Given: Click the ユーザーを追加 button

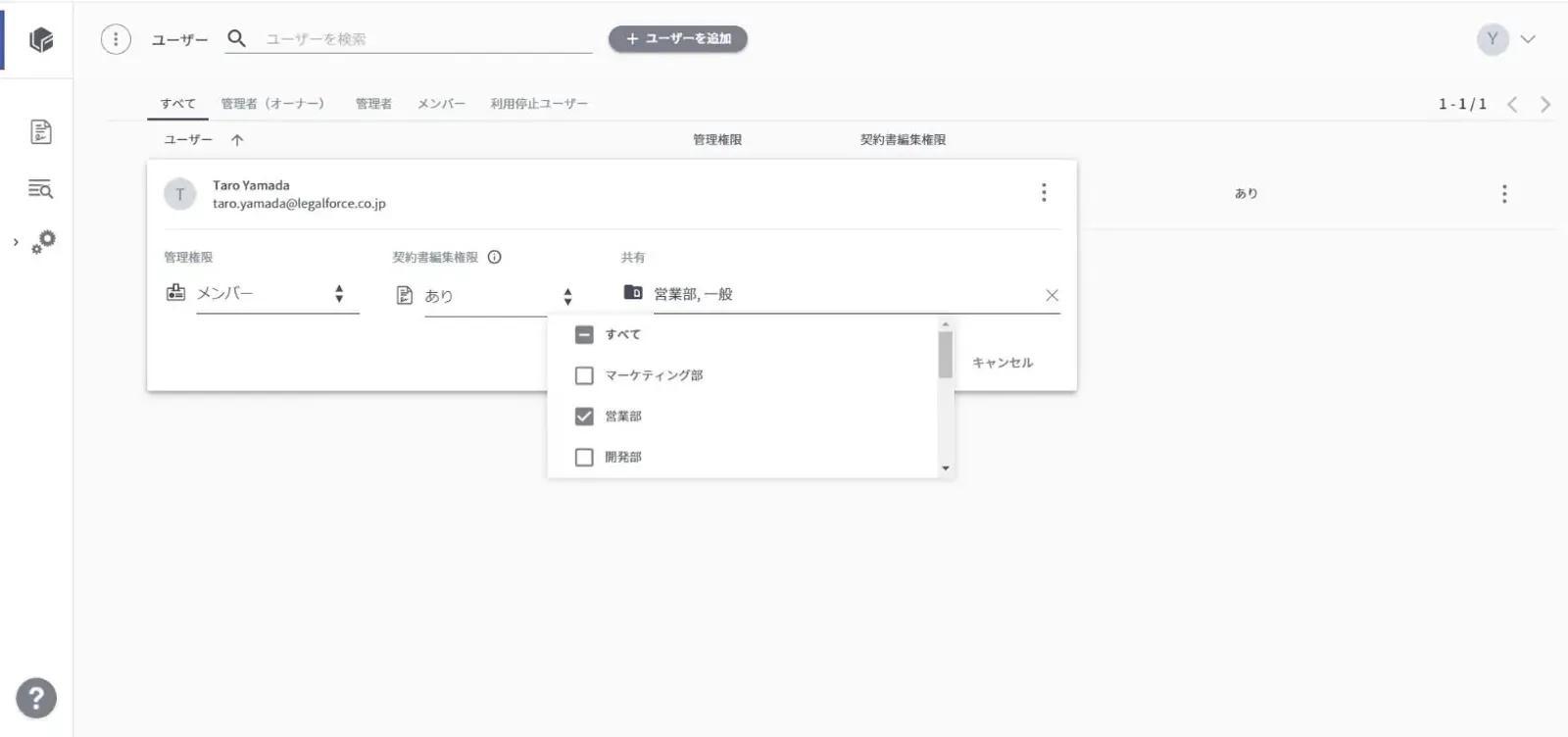Looking at the screenshot, I should (x=678, y=39).
